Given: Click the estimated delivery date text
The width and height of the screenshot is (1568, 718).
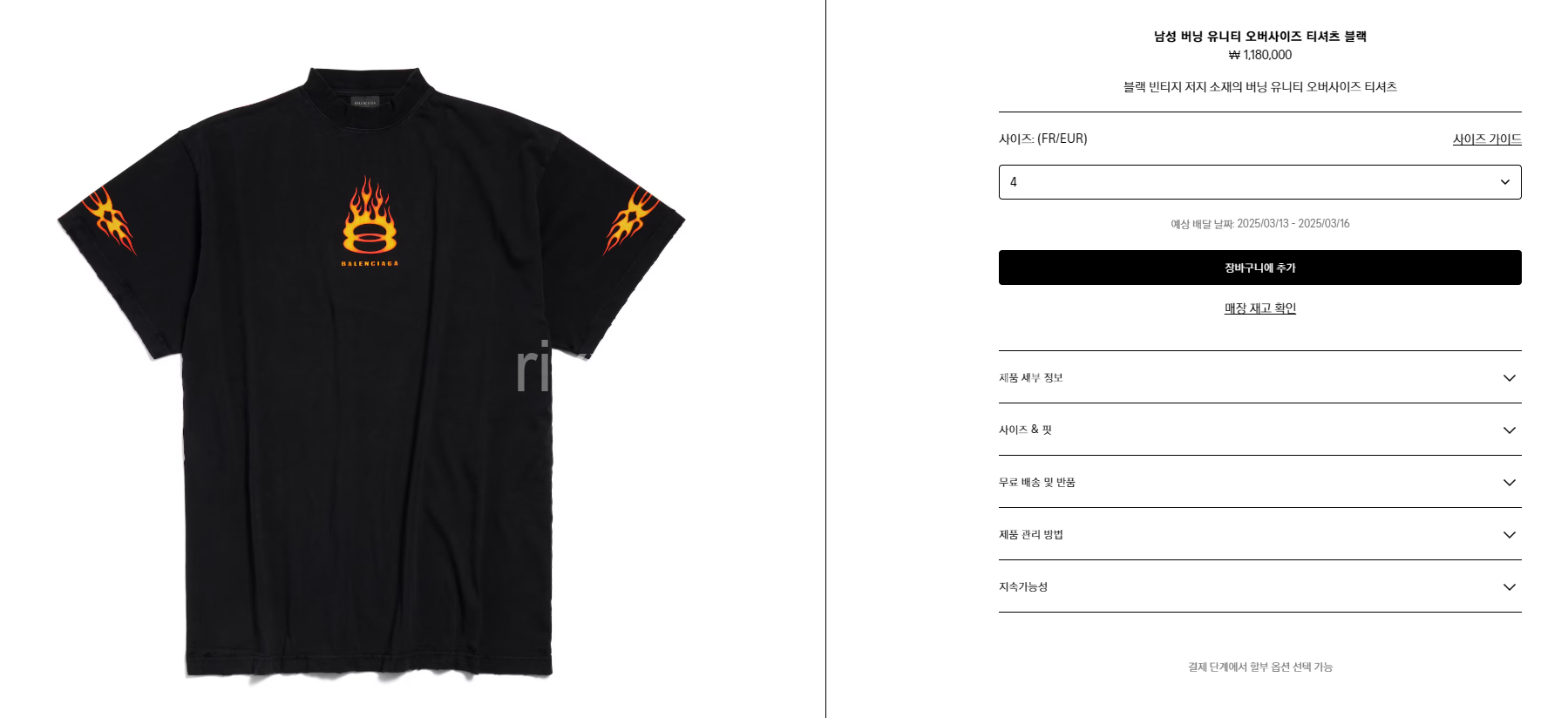Looking at the screenshot, I should pos(1259,224).
